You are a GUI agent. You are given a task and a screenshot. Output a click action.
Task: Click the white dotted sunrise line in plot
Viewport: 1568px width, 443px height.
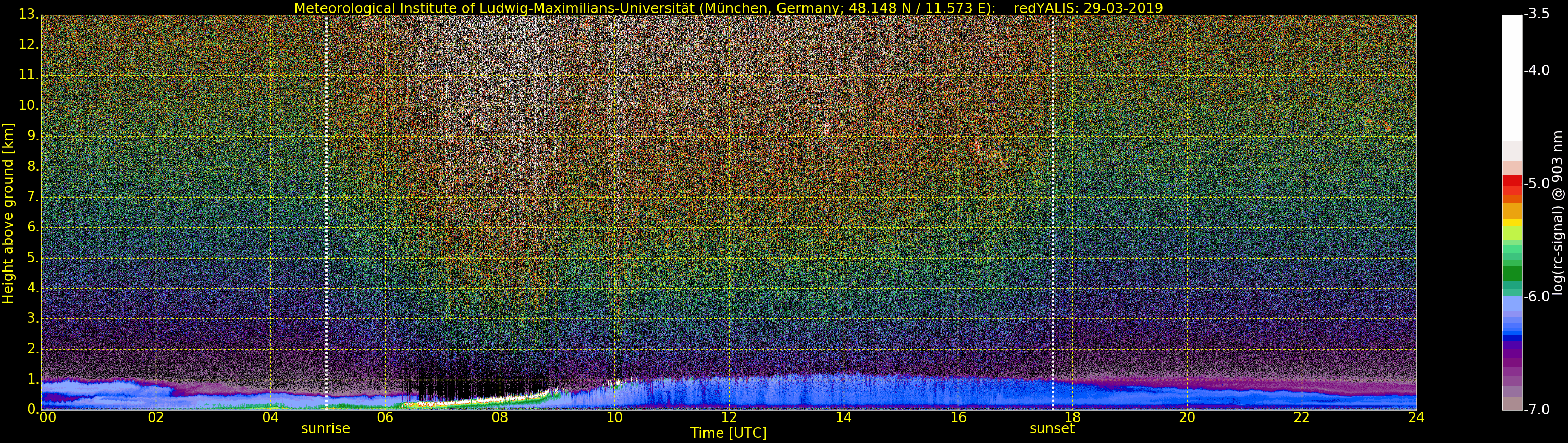tap(326, 212)
